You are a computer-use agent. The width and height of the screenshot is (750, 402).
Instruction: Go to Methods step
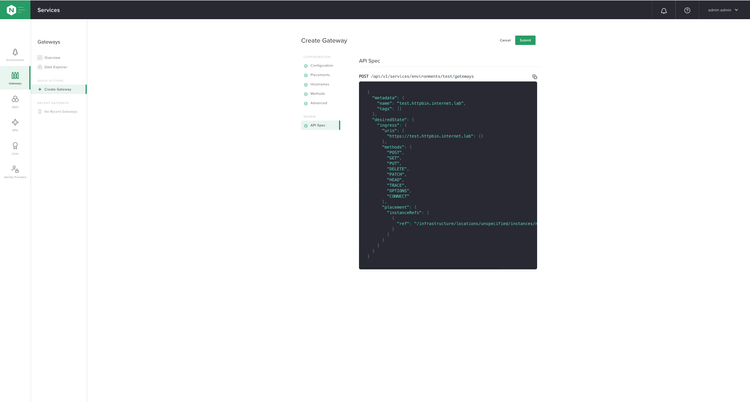314,94
